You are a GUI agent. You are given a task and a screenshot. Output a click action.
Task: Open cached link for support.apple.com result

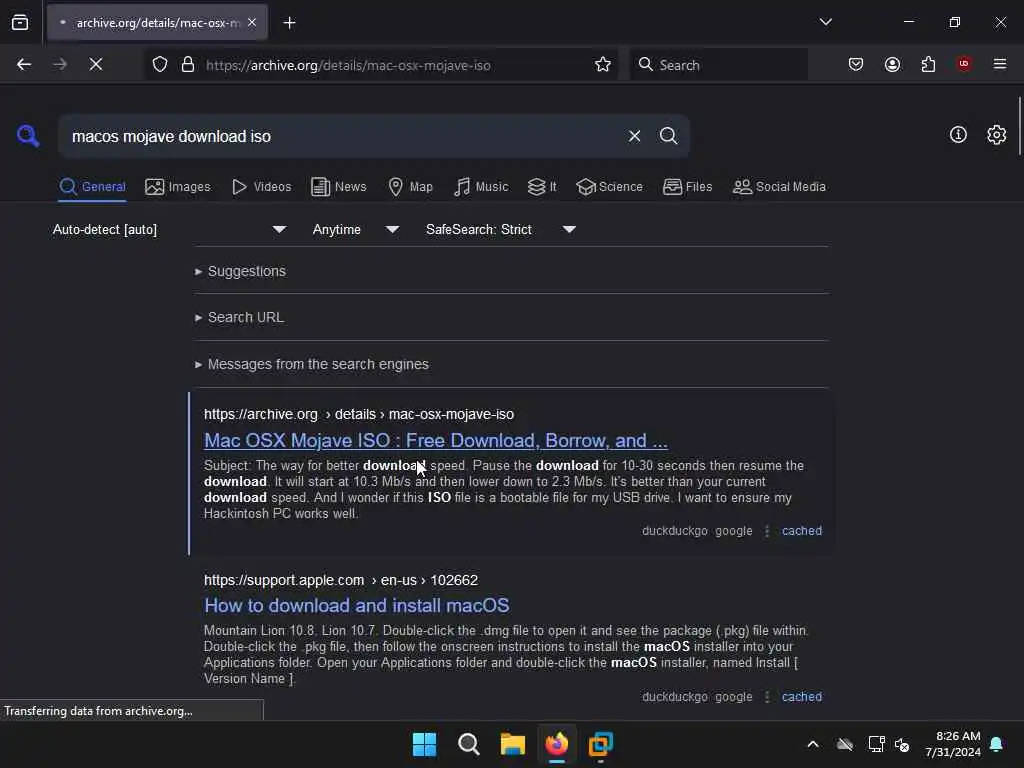tap(802, 697)
